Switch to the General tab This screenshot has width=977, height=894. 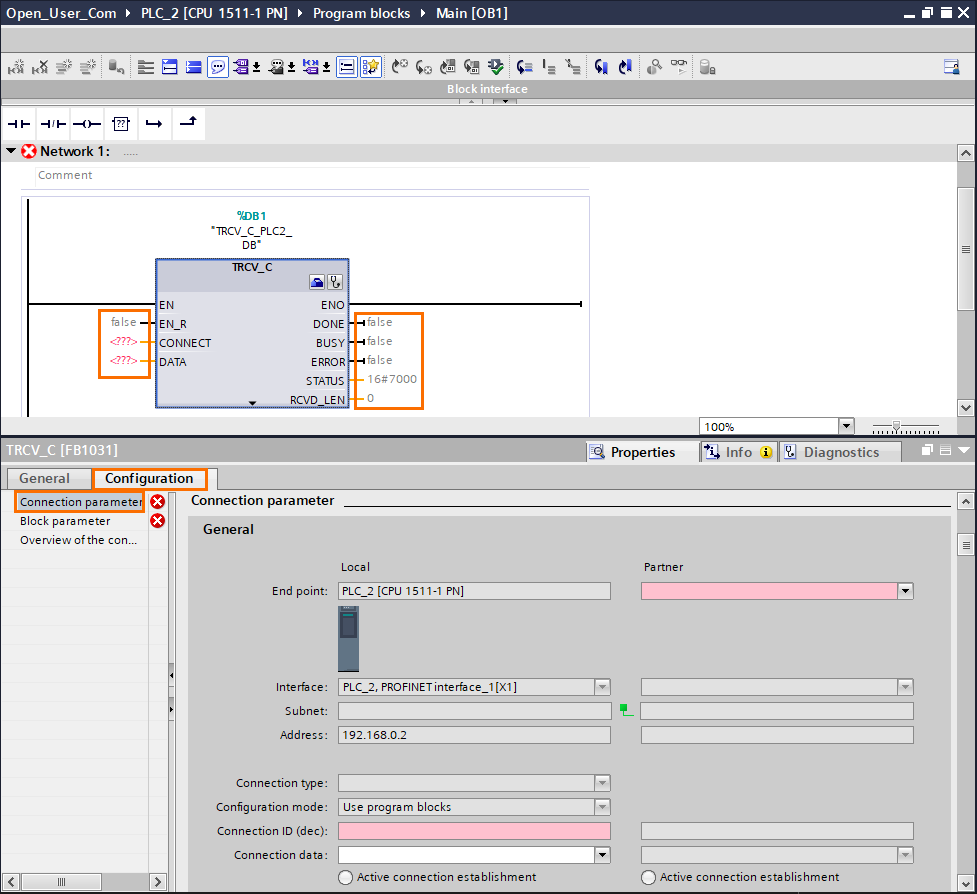(x=49, y=478)
